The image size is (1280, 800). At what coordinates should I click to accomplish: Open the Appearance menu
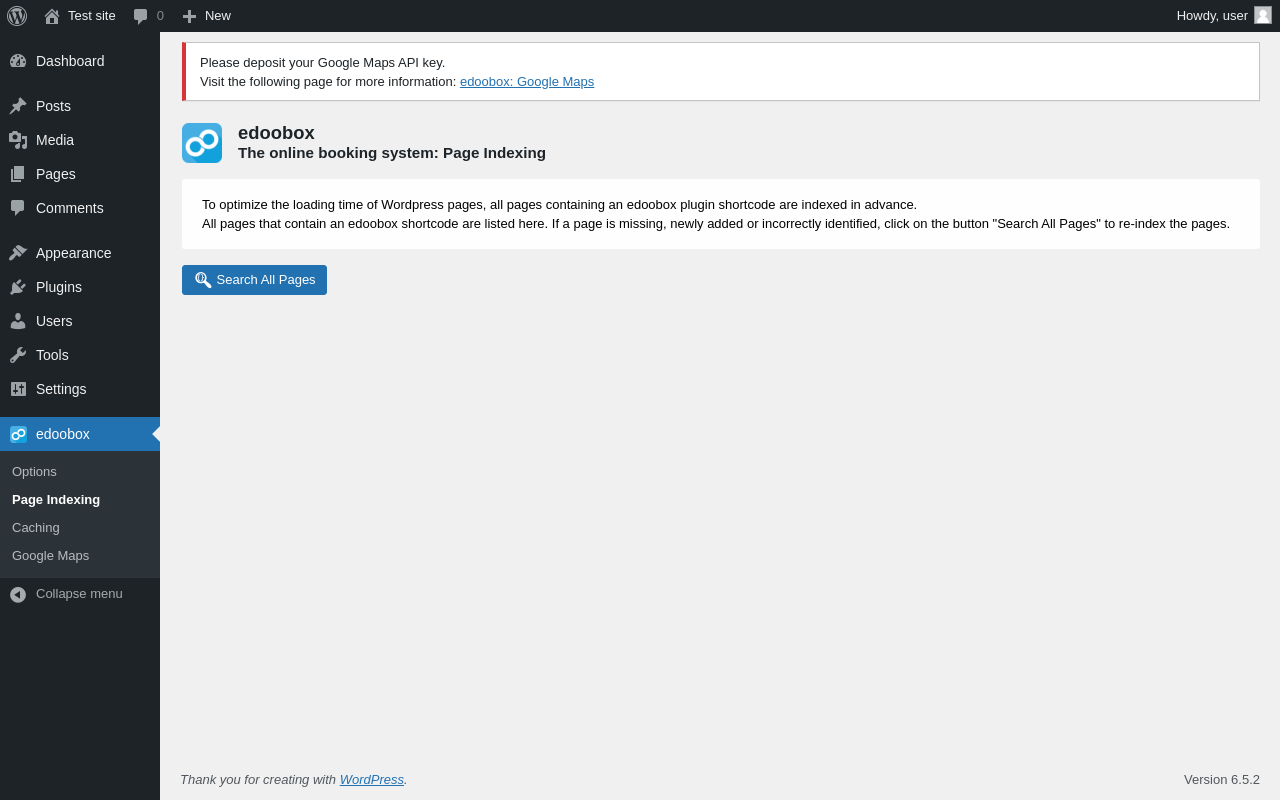73,253
